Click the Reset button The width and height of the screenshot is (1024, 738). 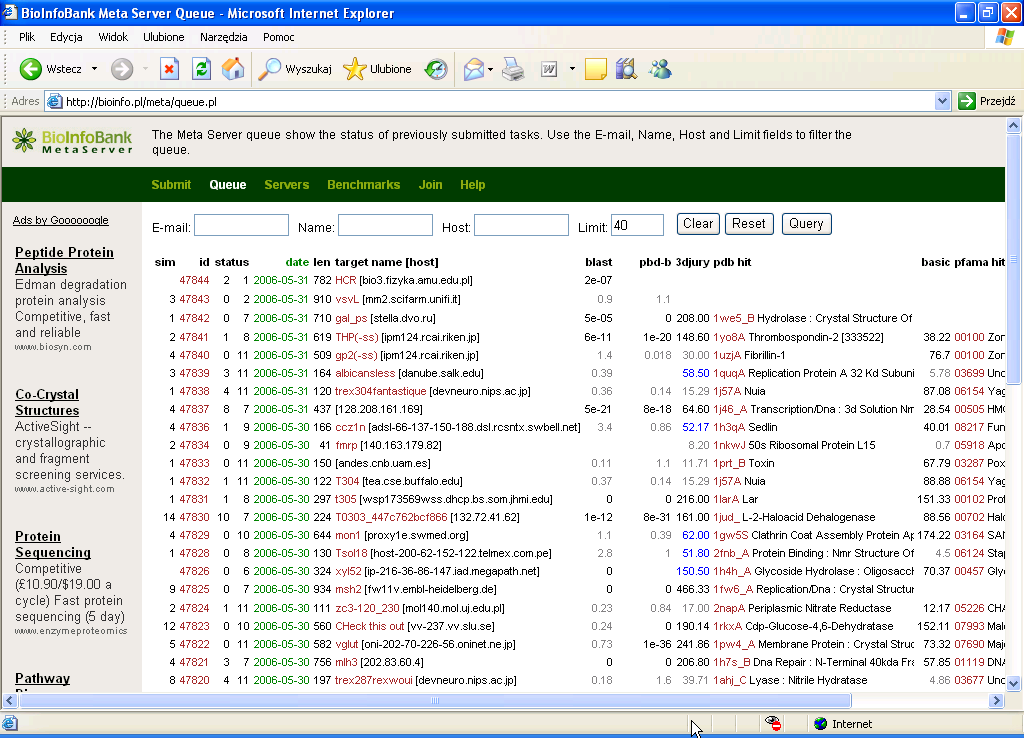(748, 224)
